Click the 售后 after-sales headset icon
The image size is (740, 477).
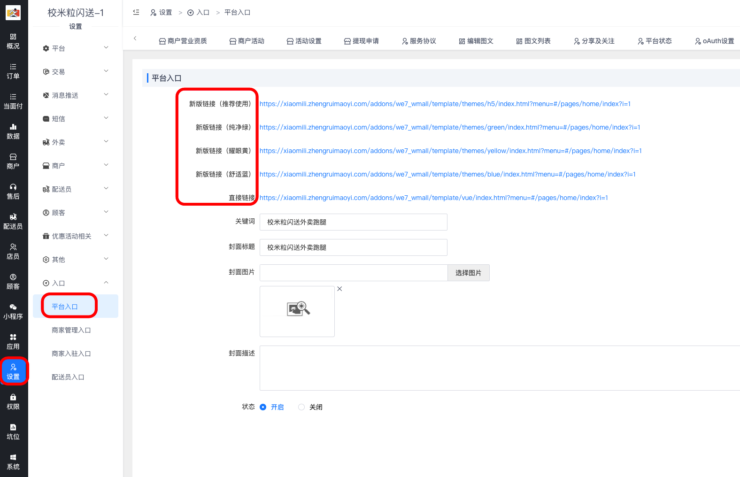click(13, 190)
